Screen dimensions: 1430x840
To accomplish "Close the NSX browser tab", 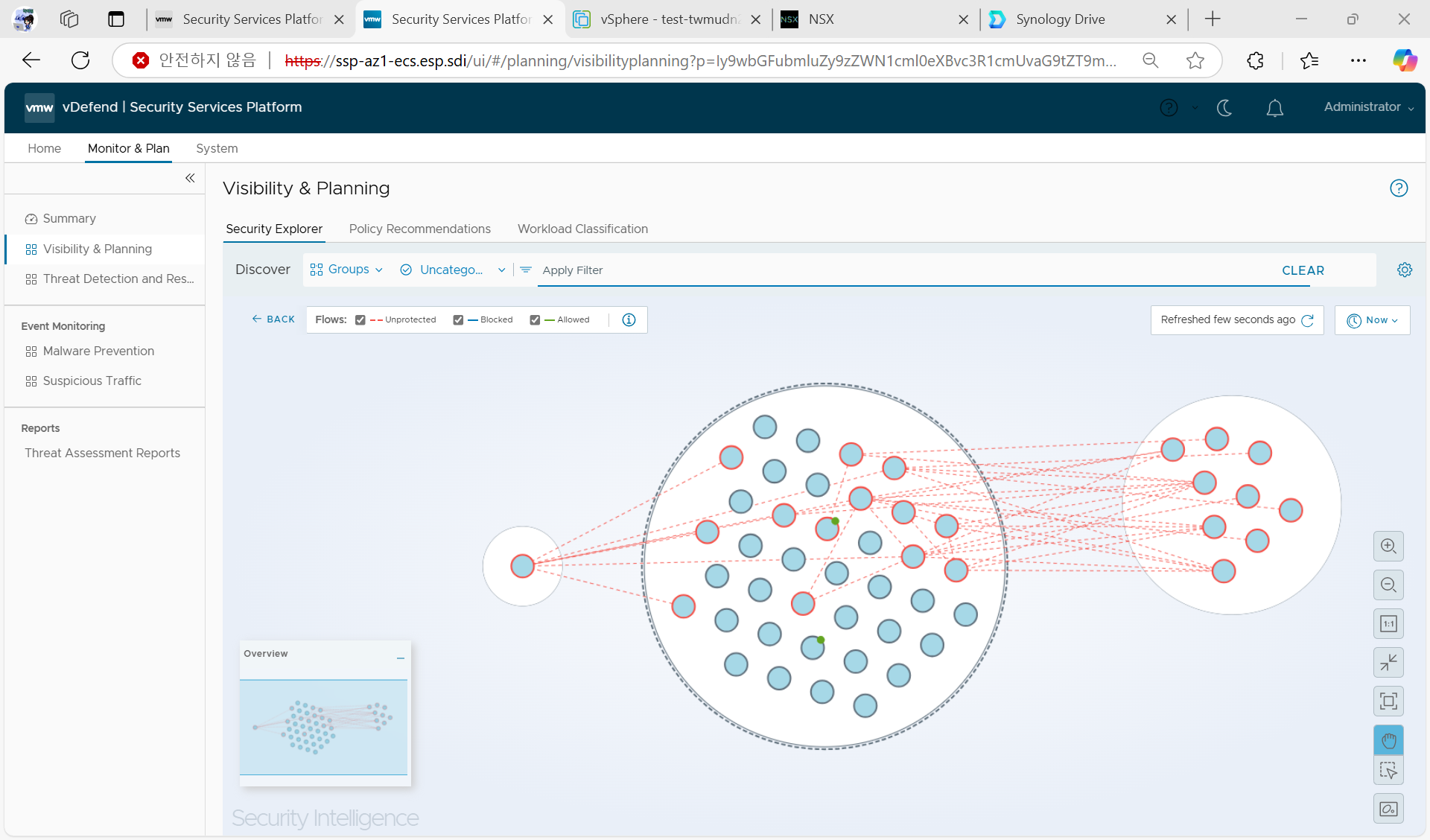I will pos(963,19).
